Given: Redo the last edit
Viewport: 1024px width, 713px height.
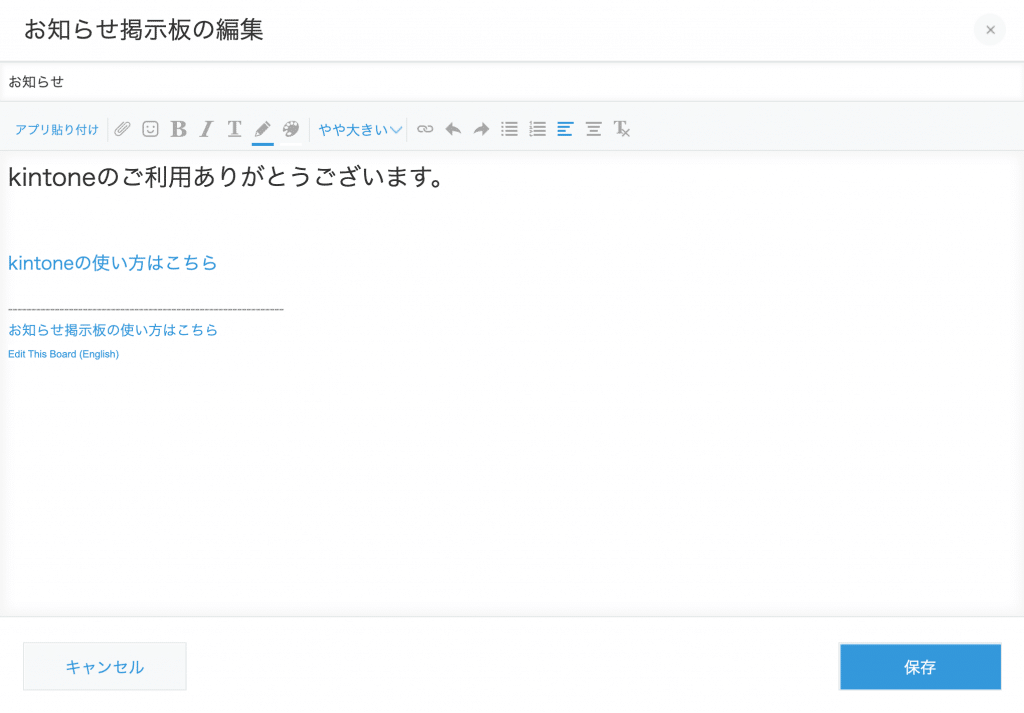Looking at the screenshot, I should [481, 129].
